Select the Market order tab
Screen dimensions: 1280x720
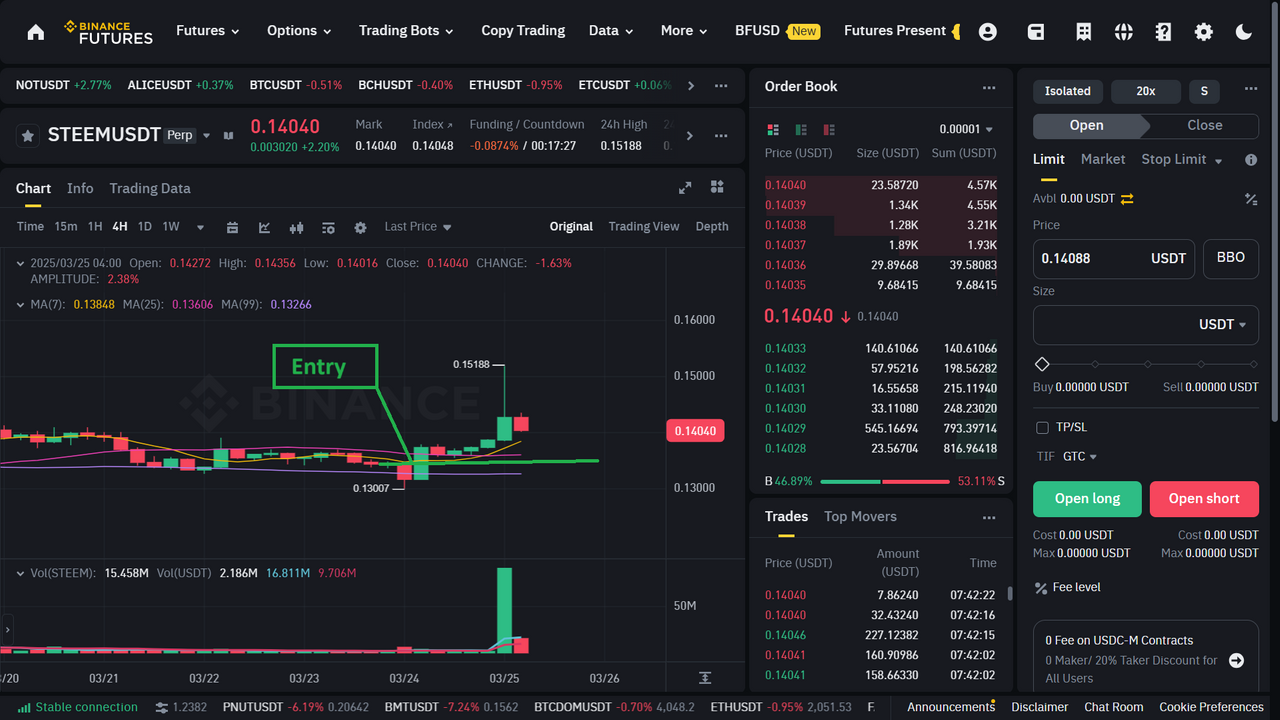pyautogui.click(x=1103, y=160)
